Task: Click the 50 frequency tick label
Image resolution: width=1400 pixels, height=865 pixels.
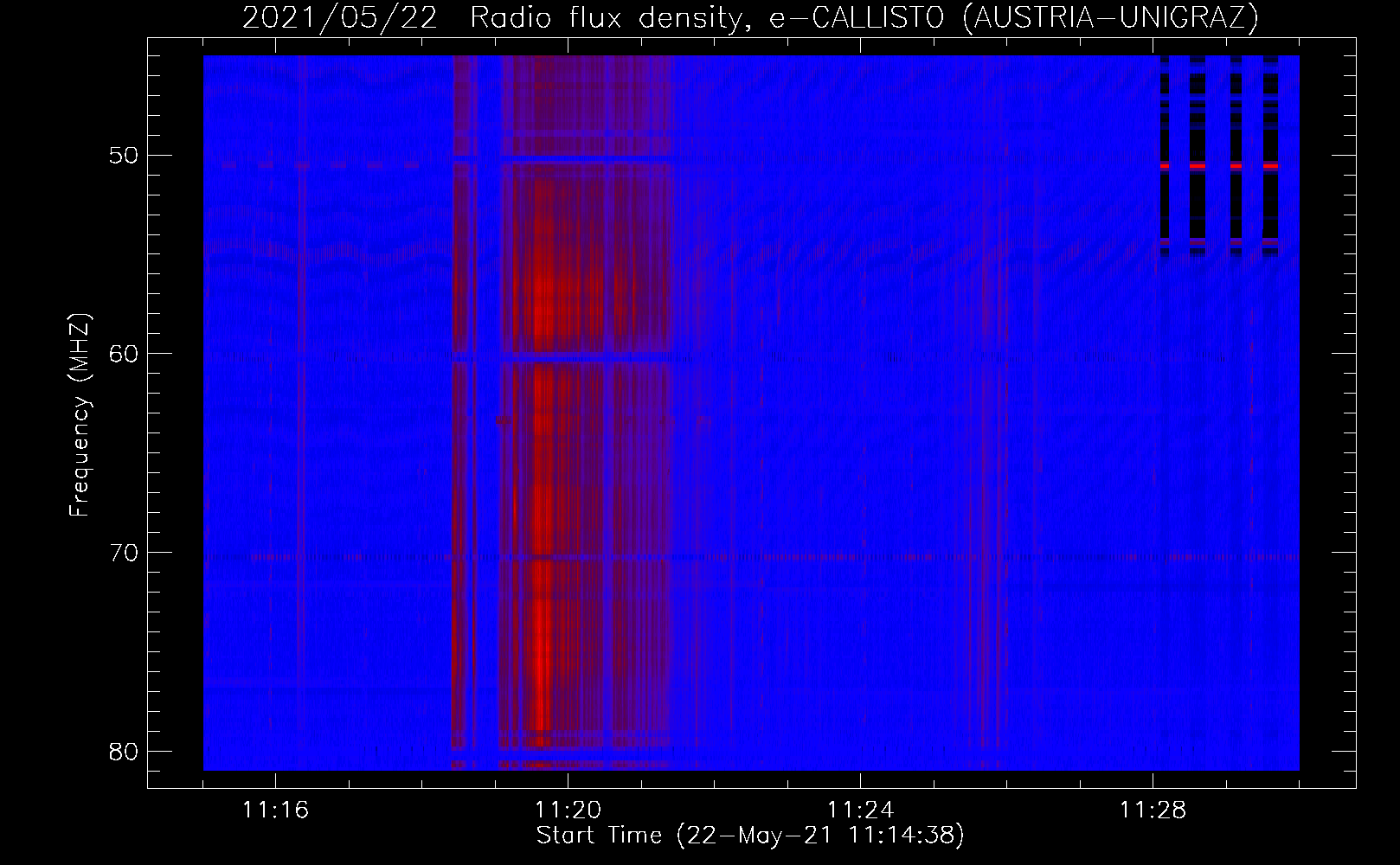Action: coord(124,156)
